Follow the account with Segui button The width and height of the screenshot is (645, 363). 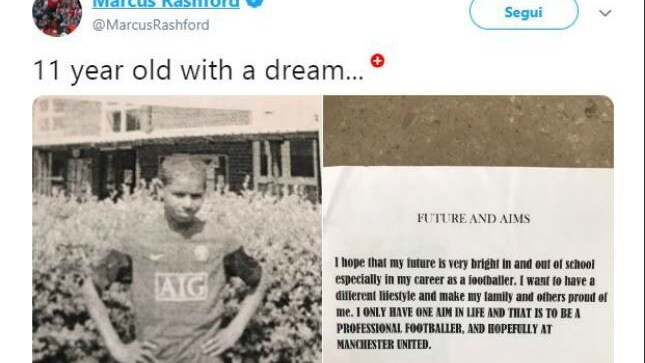[x=524, y=13]
